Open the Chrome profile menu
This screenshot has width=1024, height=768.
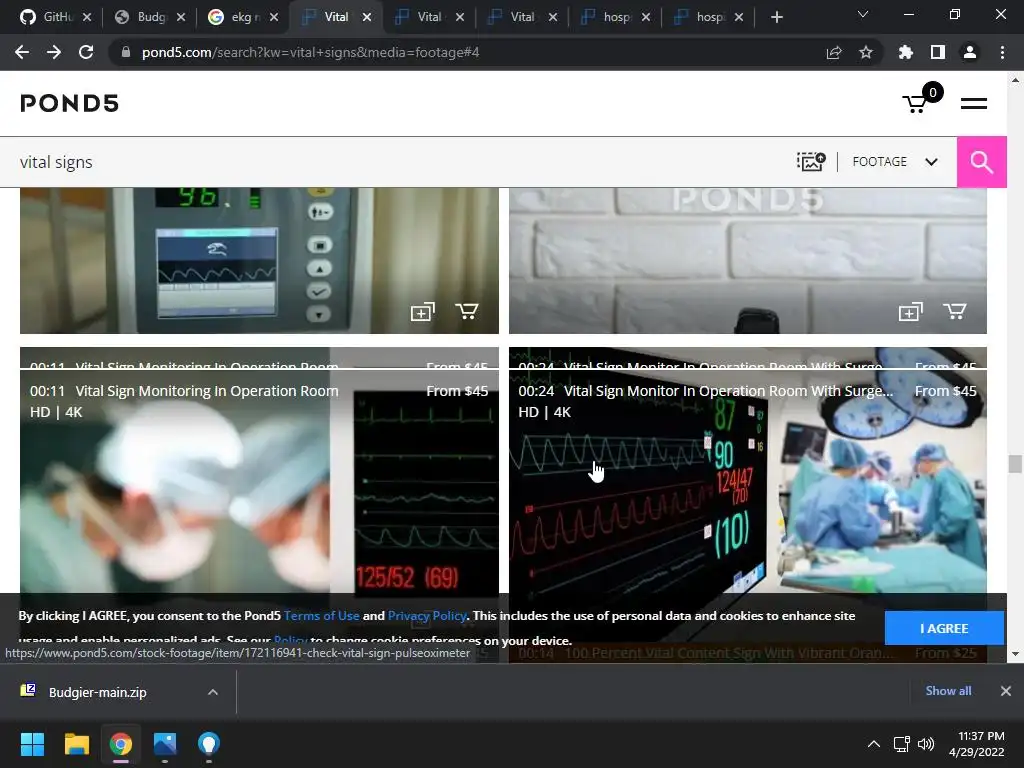[969, 52]
